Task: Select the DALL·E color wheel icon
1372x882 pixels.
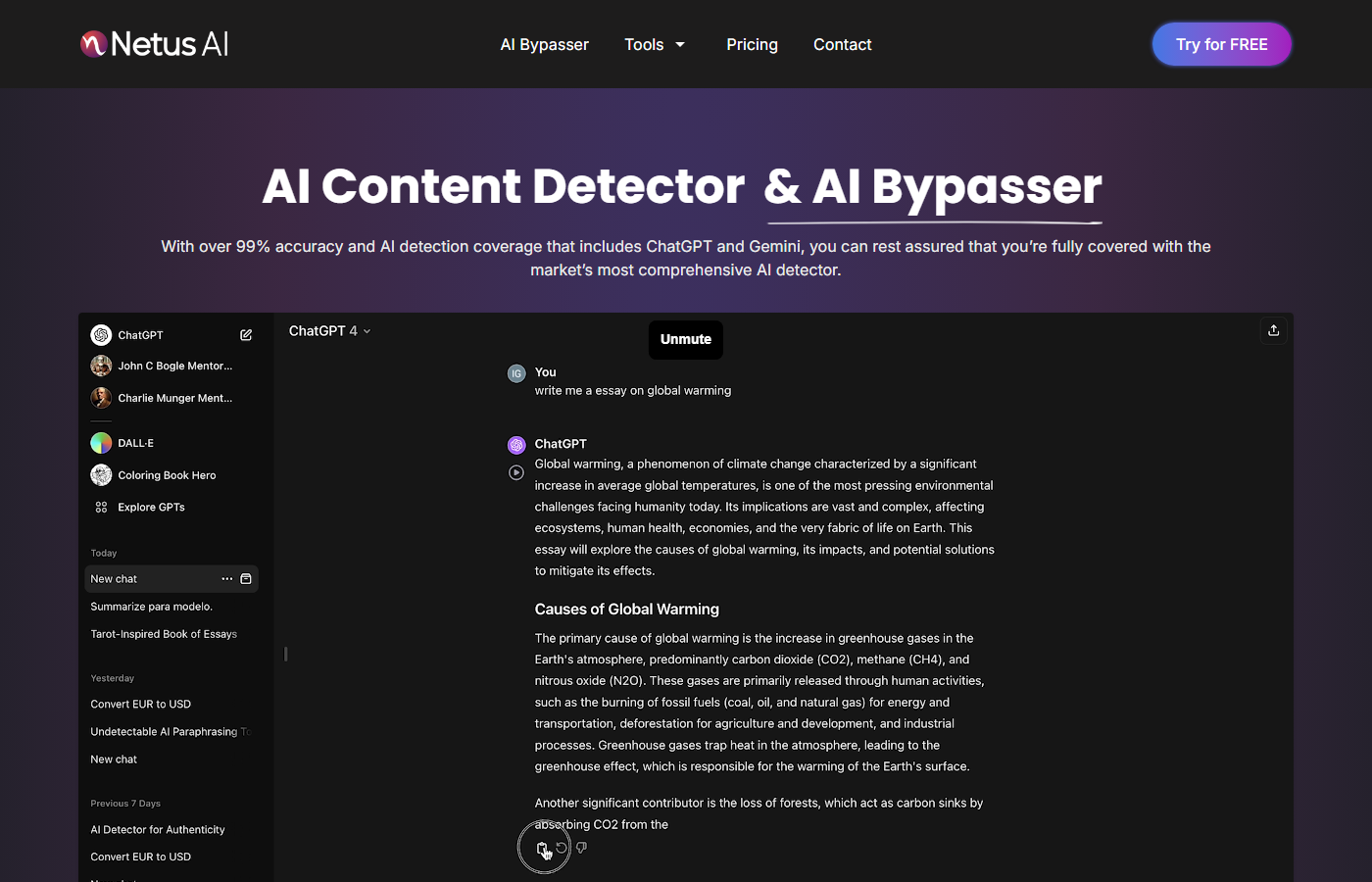Action: pyautogui.click(x=101, y=442)
